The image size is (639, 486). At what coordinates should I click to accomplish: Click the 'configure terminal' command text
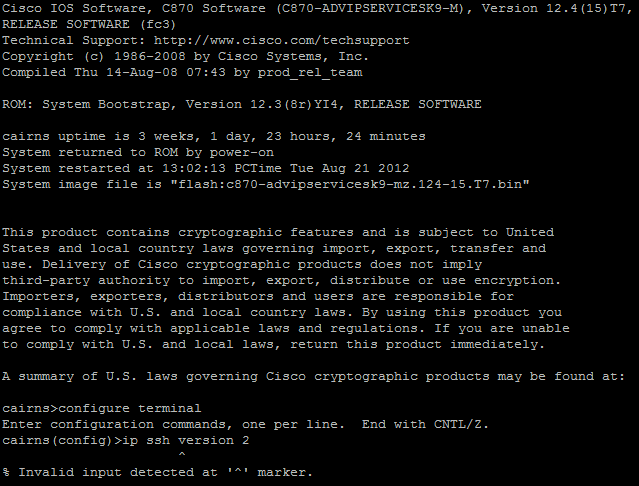pyautogui.click(x=130, y=408)
